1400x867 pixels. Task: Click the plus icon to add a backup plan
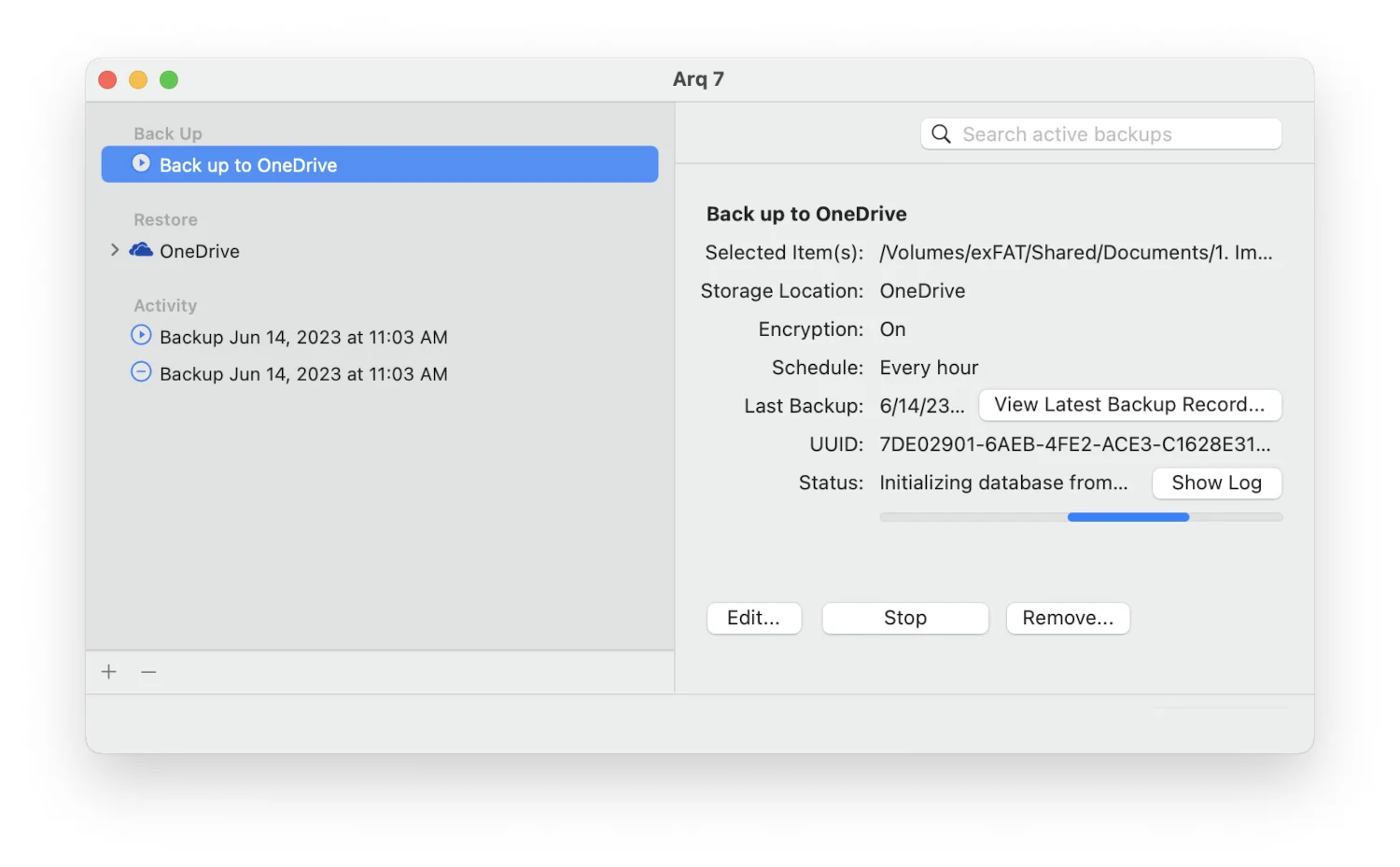click(109, 672)
